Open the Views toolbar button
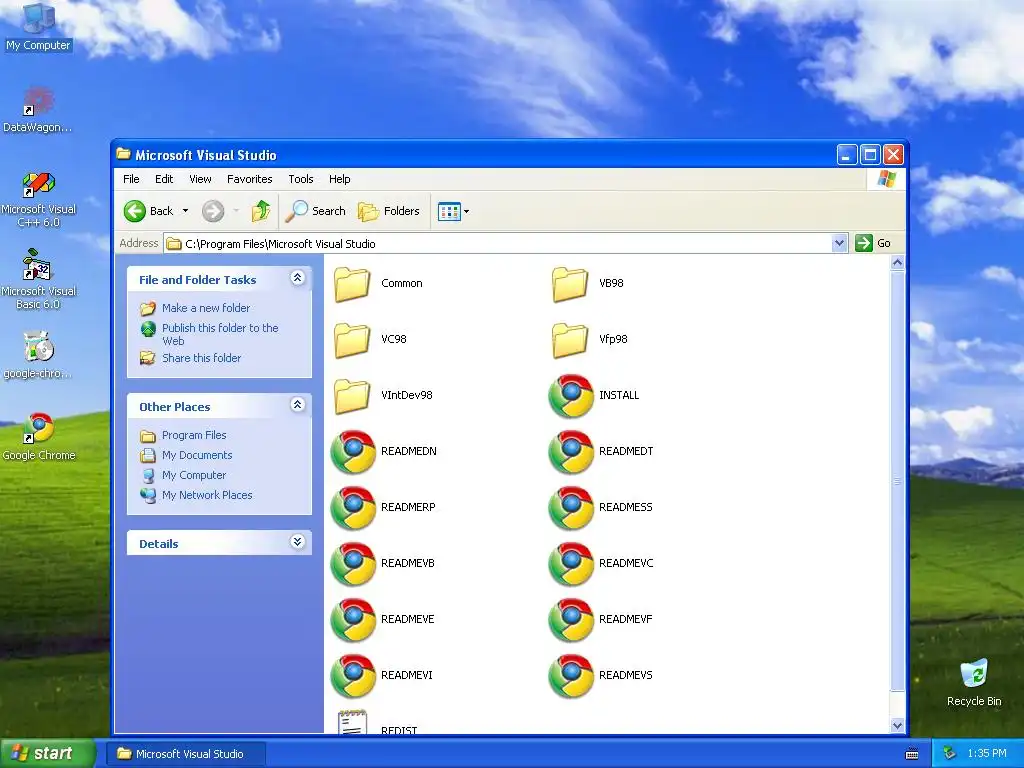This screenshot has width=1024, height=768. click(x=449, y=212)
